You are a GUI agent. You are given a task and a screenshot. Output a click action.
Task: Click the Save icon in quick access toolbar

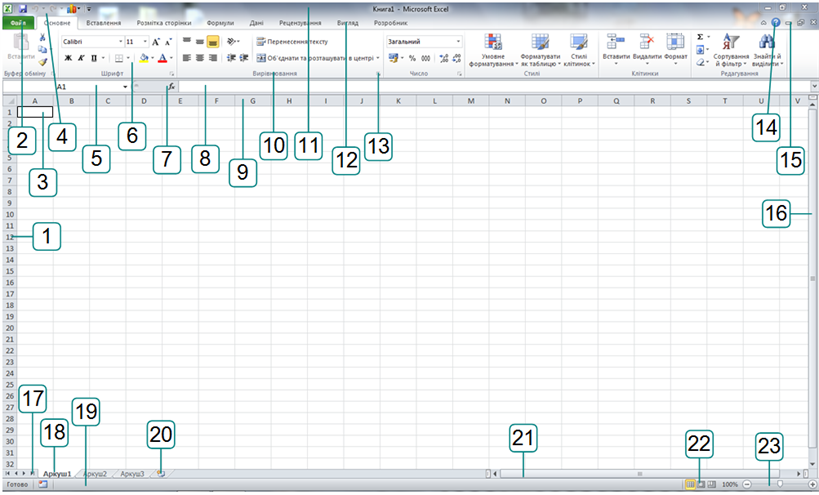tap(22, 7)
